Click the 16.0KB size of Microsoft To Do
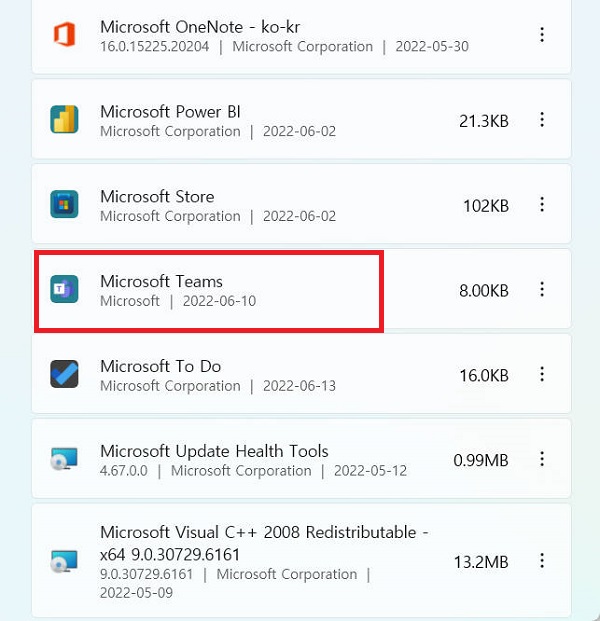 click(484, 375)
